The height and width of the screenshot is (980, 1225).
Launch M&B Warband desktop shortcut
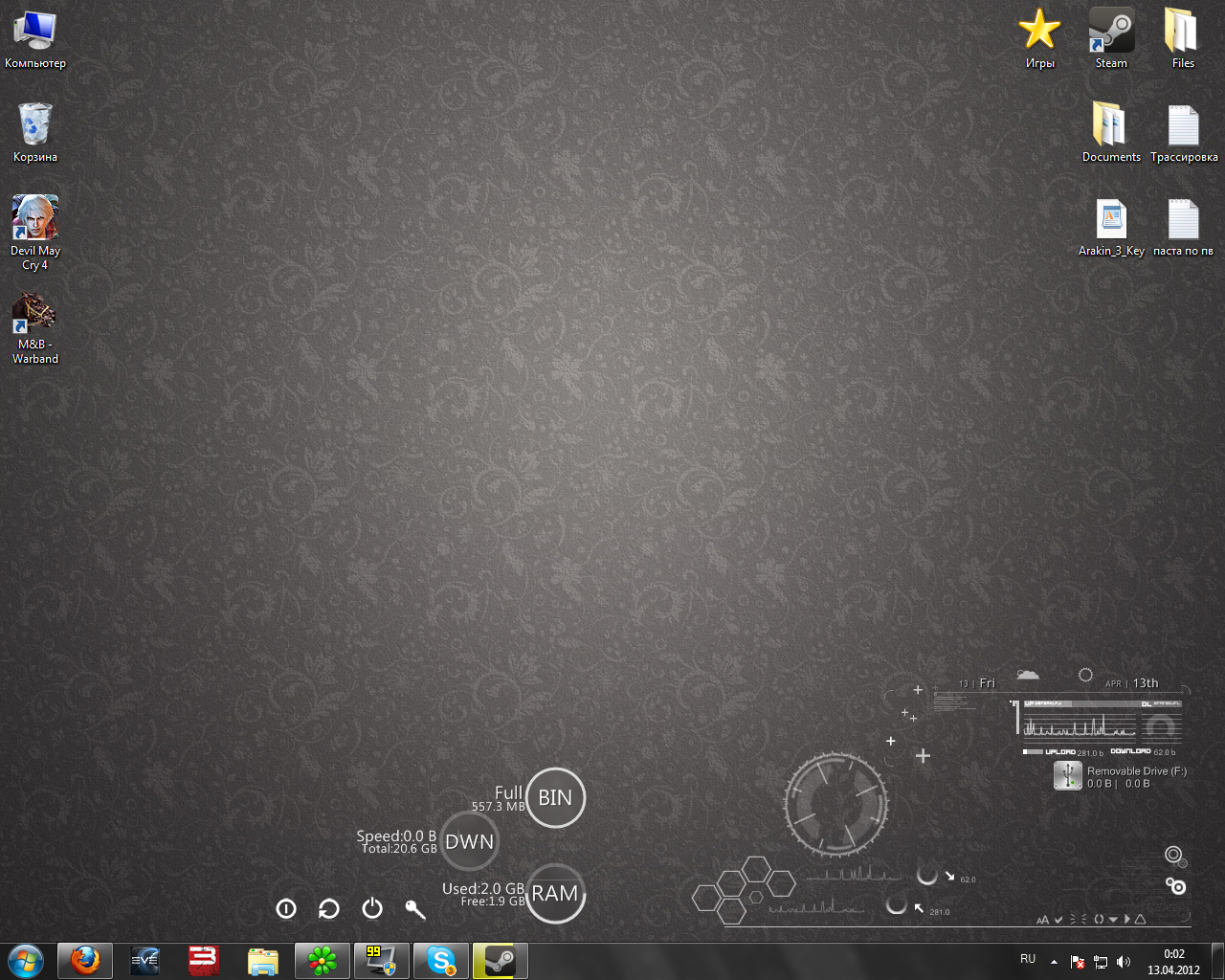tap(34, 313)
